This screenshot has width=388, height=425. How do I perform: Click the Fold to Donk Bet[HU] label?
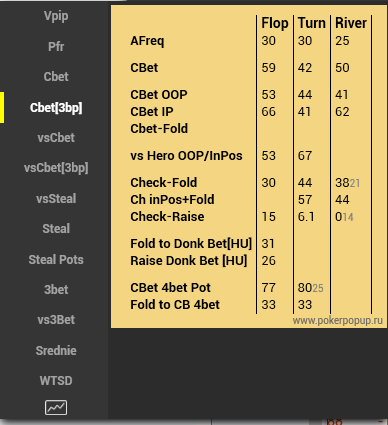pos(191,244)
